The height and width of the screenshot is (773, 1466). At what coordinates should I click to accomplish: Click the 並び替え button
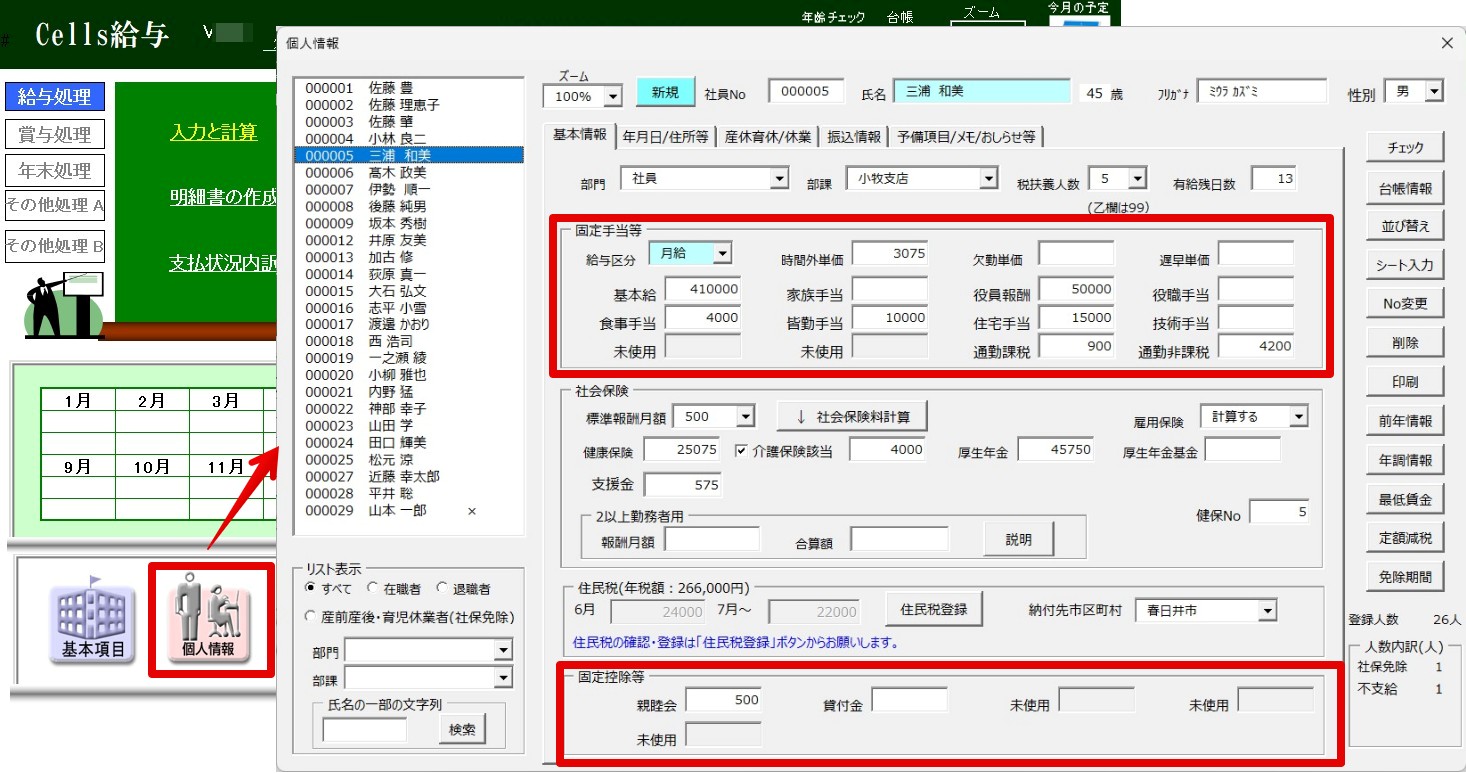click(1405, 226)
